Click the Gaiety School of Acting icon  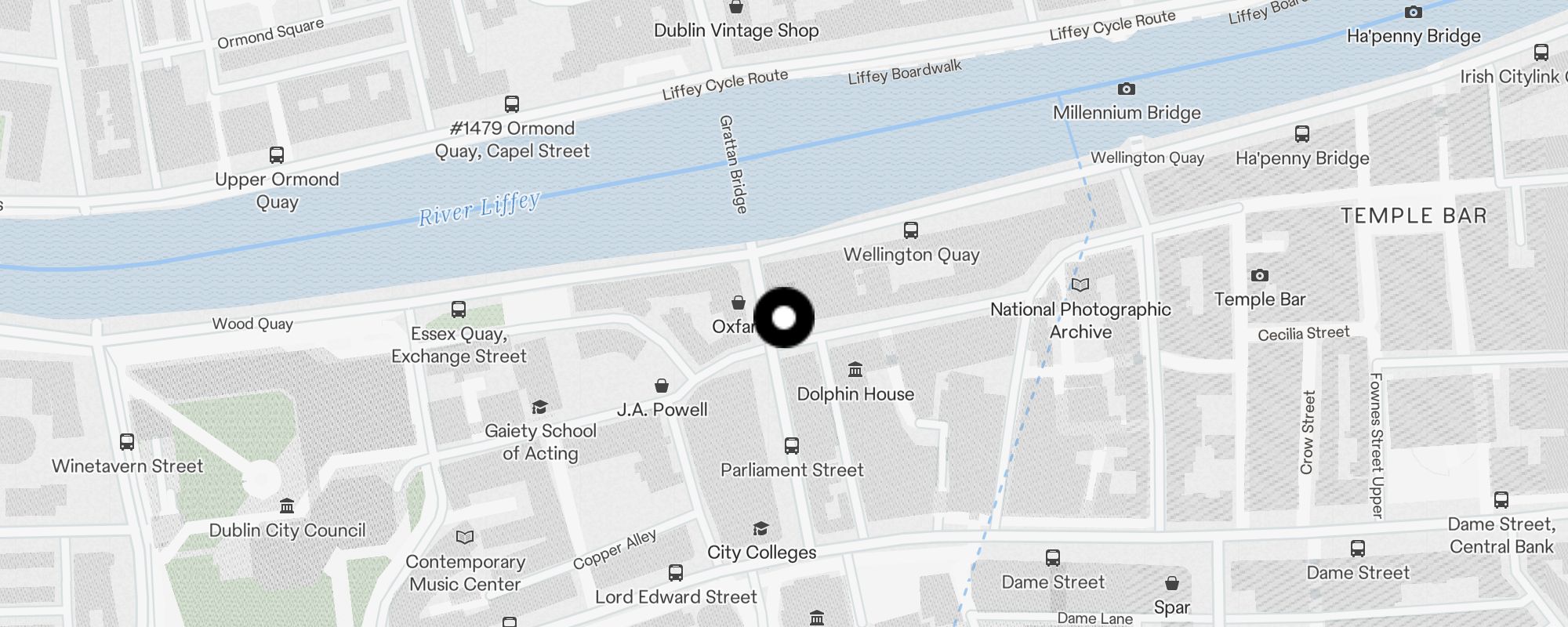[539, 407]
